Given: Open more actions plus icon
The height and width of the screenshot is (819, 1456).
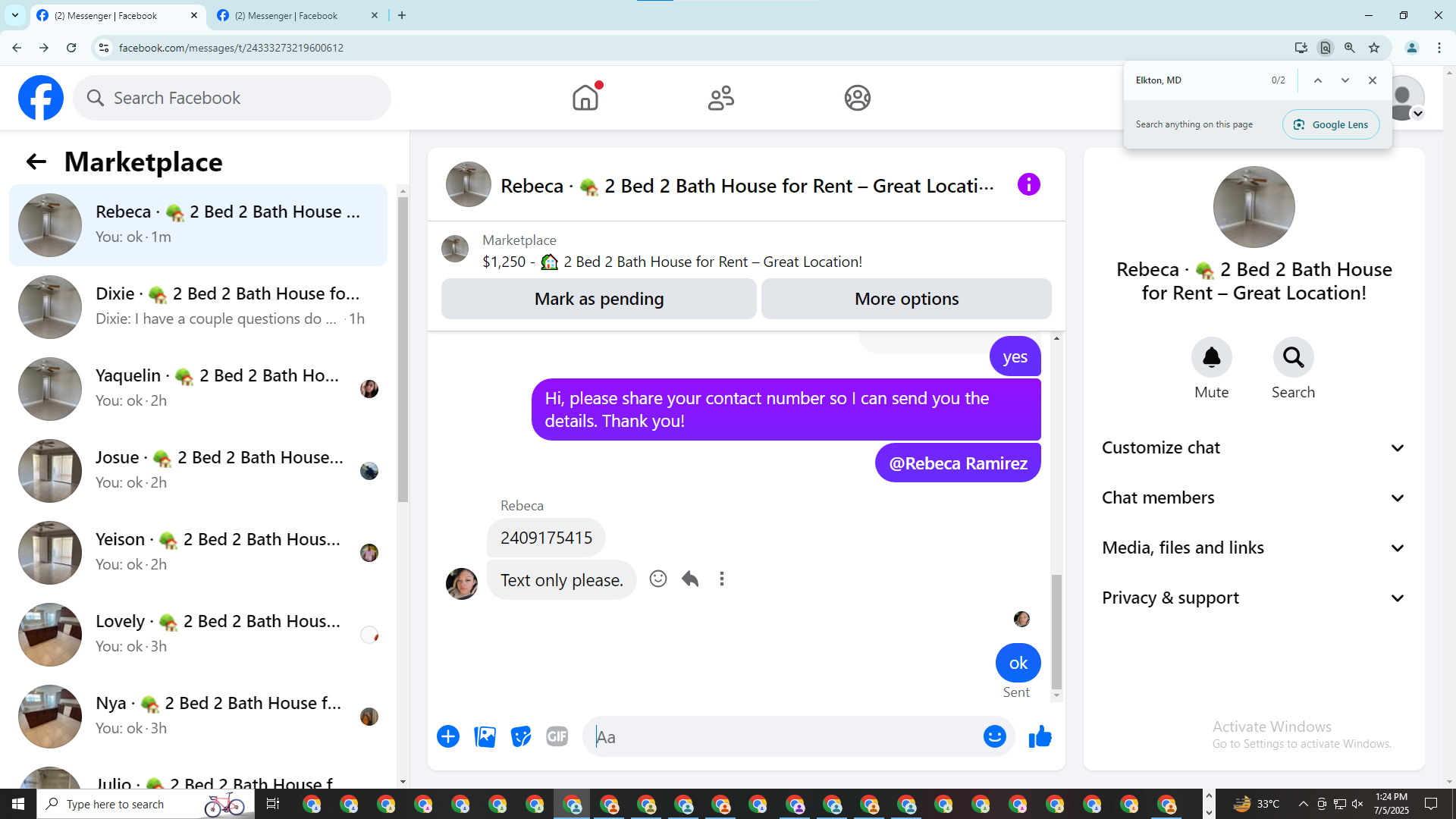Looking at the screenshot, I should pos(448,736).
